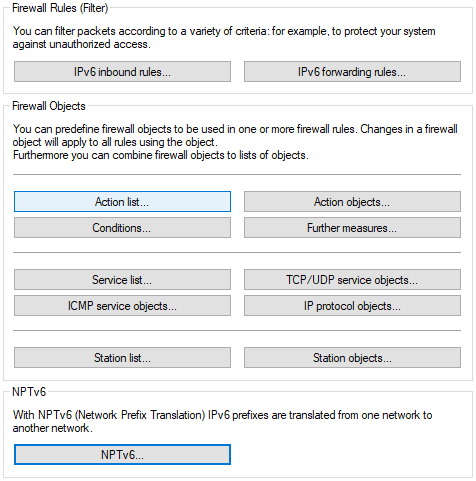Click the Action list button

coord(122,202)
